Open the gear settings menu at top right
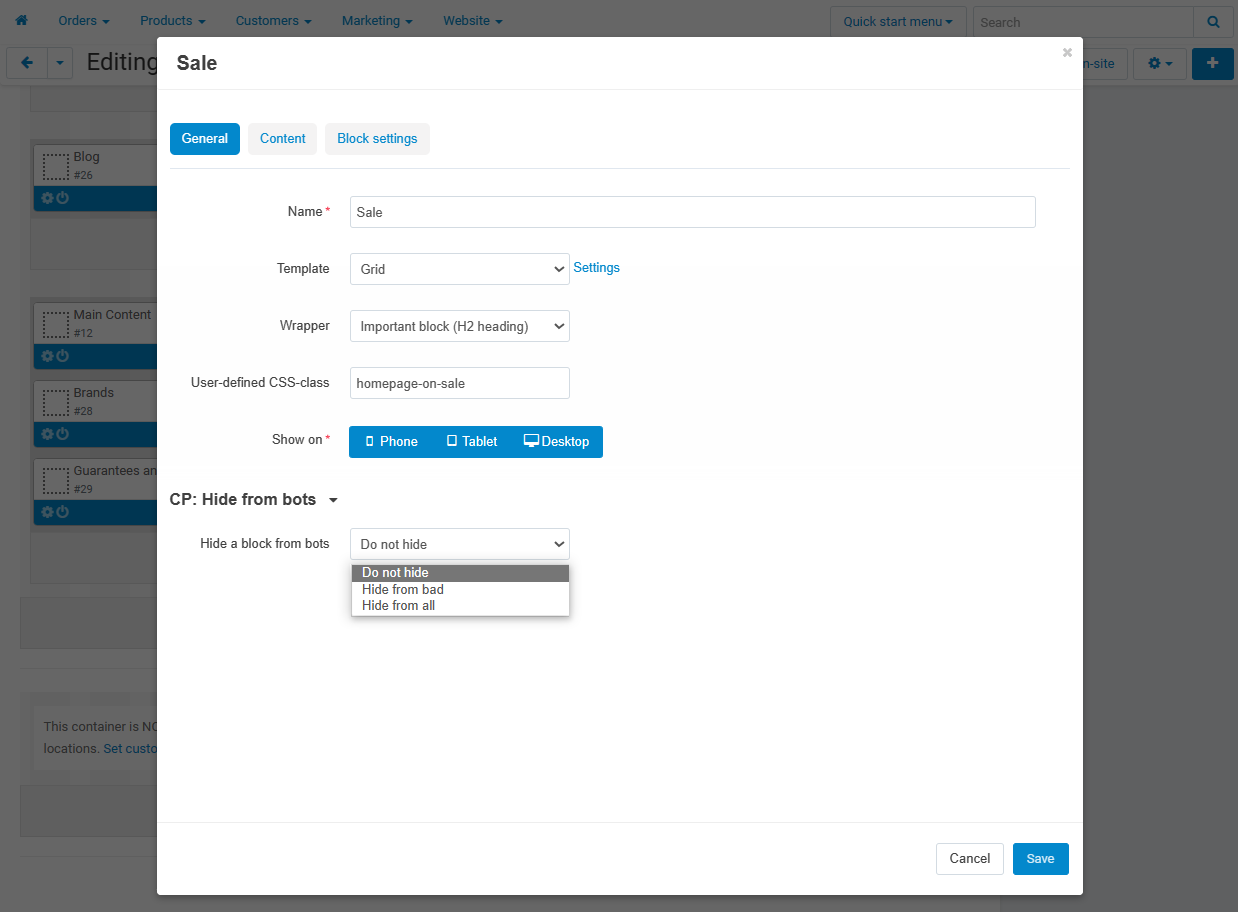 [x=1160, y=63]
